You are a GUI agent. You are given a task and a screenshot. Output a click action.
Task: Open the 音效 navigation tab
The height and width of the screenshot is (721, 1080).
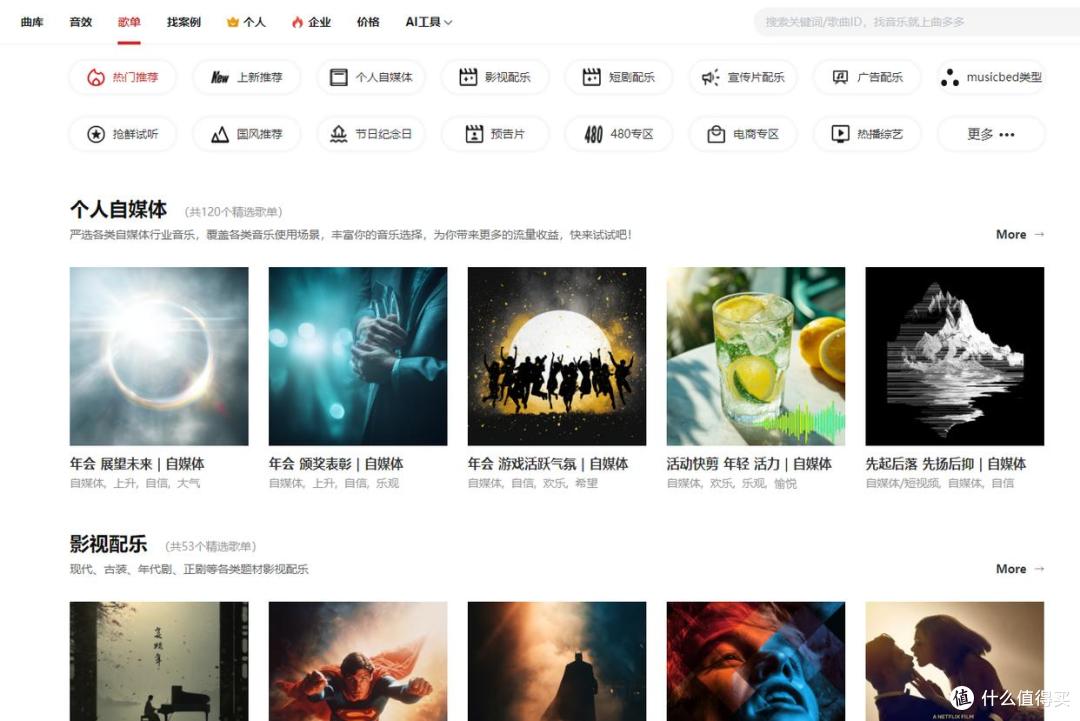(x=81, y=22)
